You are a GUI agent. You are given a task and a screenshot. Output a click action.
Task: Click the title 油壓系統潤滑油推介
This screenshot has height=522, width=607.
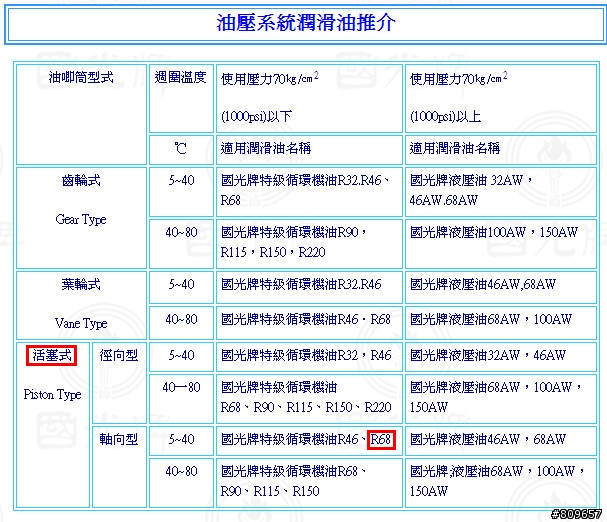tap(305, 22)
